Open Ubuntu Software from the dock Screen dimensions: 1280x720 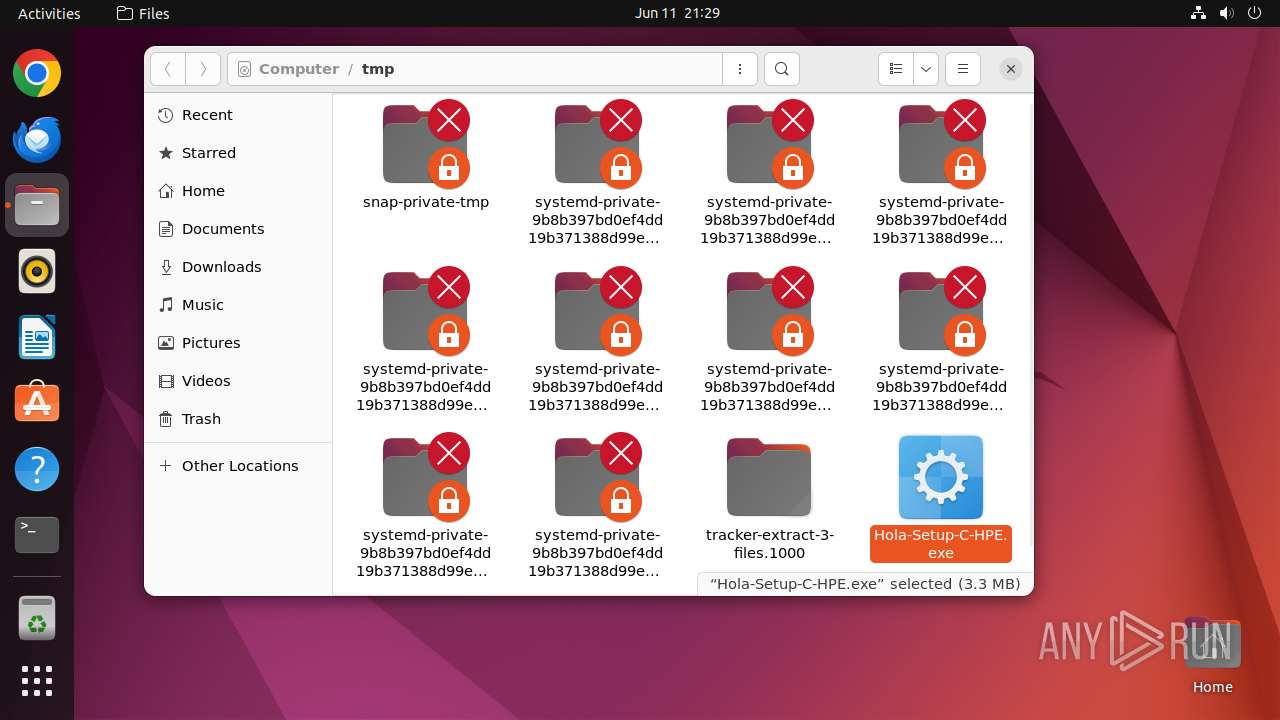[37, 403]
